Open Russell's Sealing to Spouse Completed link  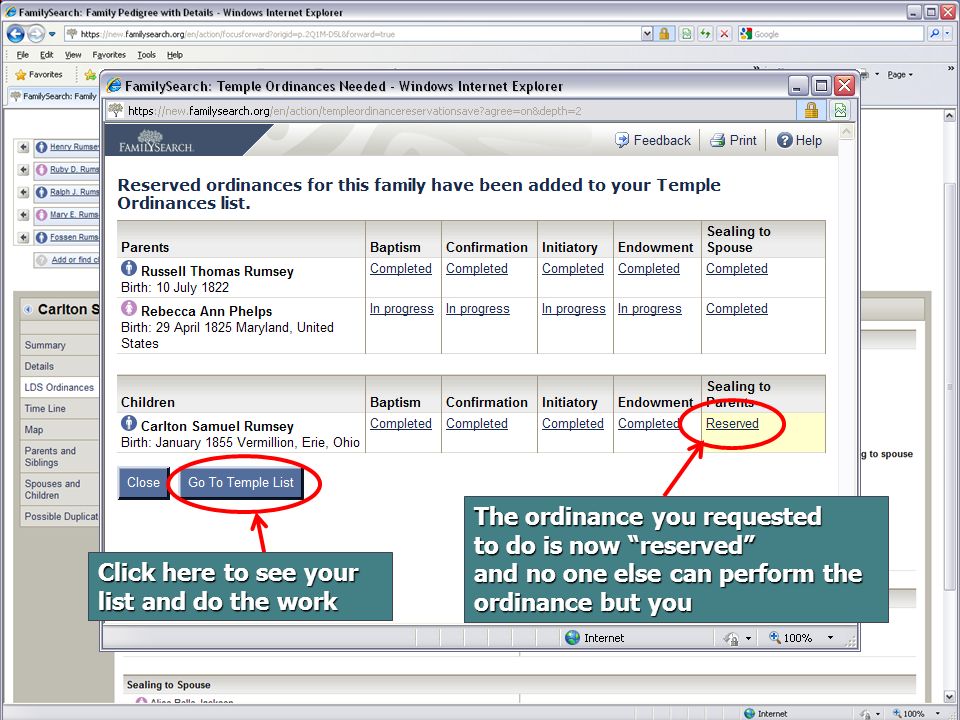(x=737, y=269)
